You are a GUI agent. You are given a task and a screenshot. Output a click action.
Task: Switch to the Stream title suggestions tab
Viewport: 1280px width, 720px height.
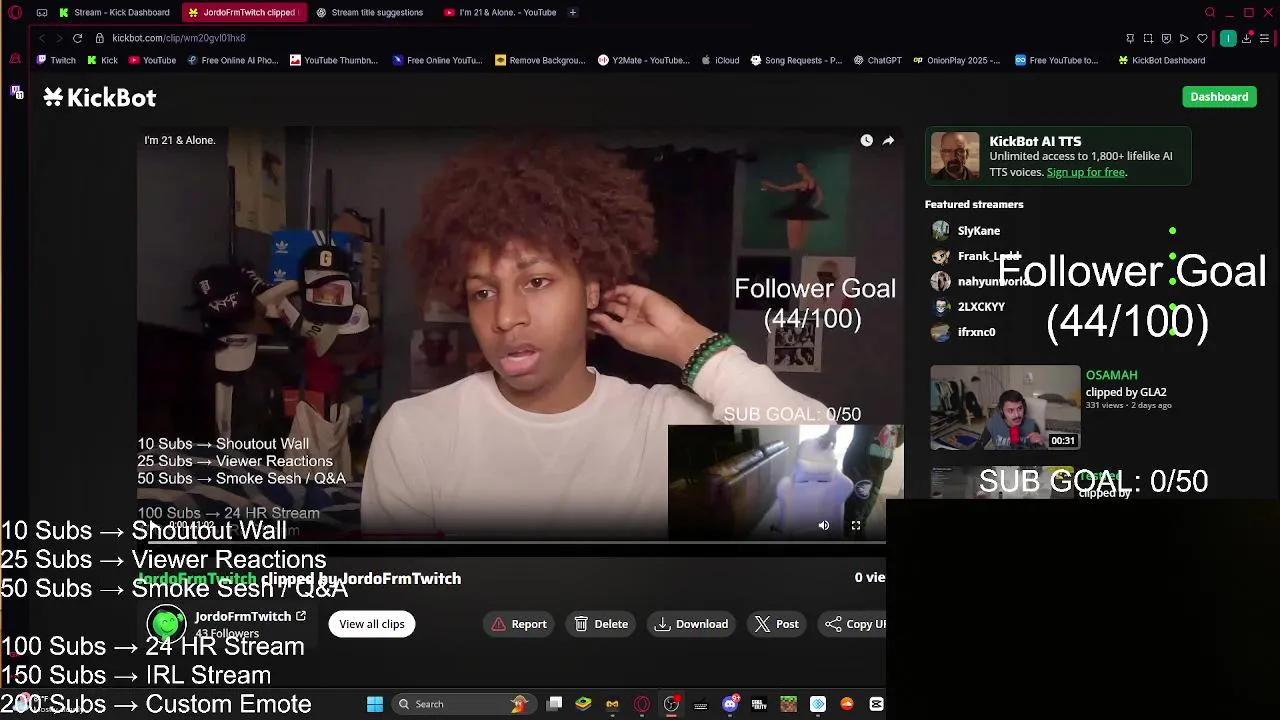pos(370,12)
